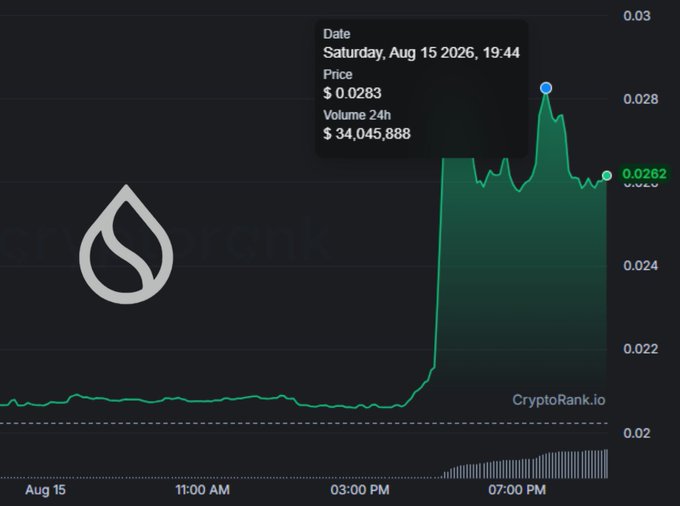Click the 0.022 y-axis label
The height and width of the screenshot is (506, 680).
(641, 349)
